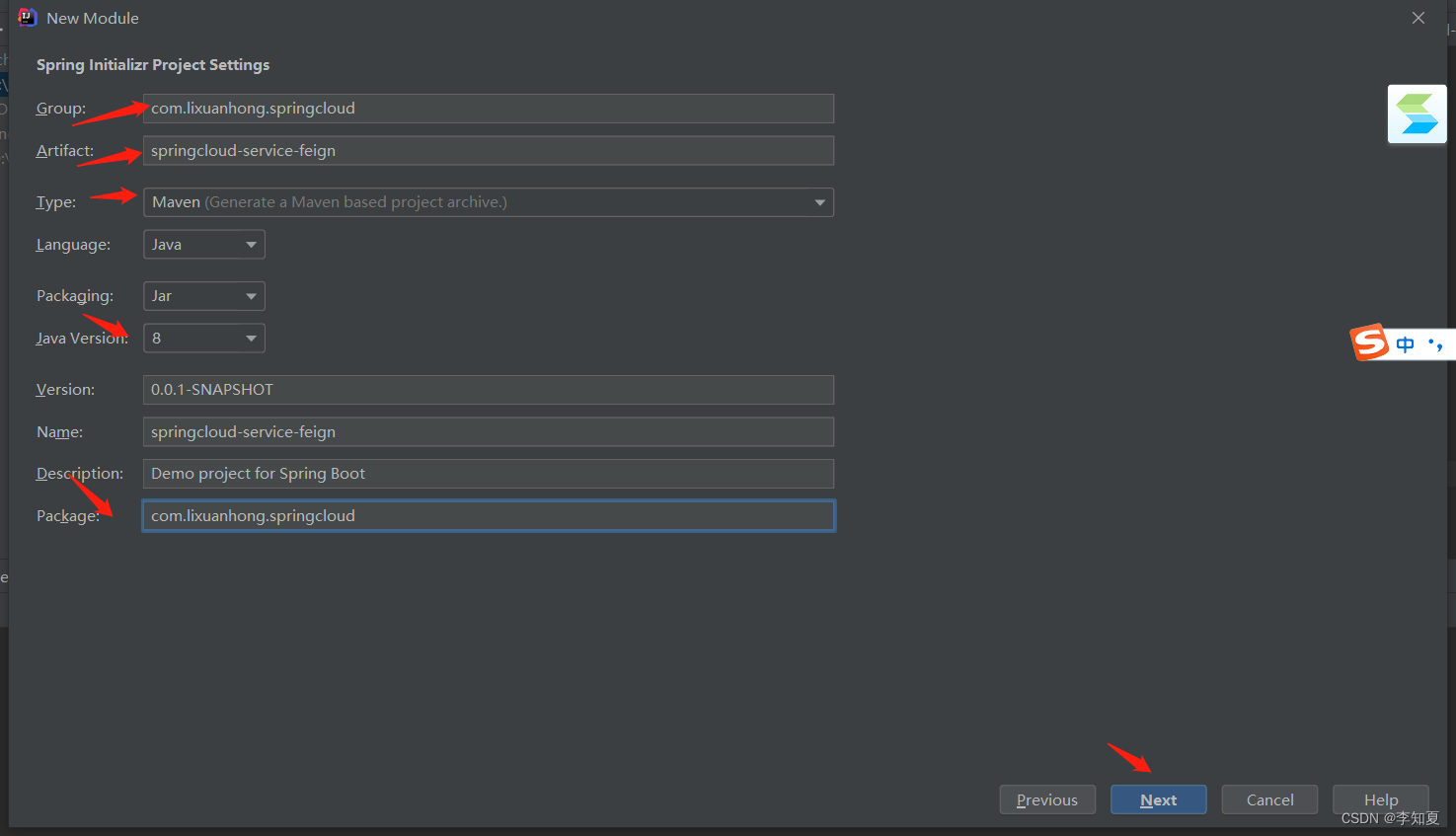This screenshot has height=836, width=1456.
Task: Click the Package input field
Action: click(x=489, y=516)
